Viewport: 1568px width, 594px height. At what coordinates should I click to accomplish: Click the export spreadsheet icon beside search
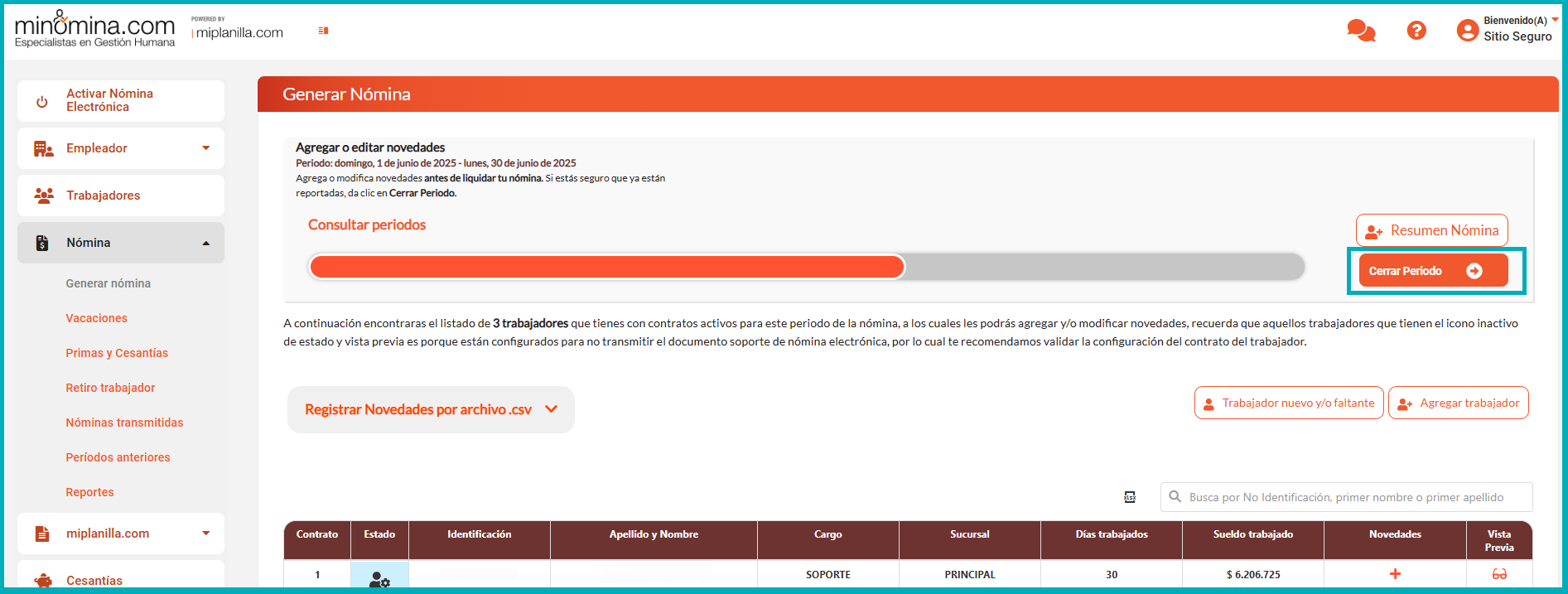coord(1130,497)
